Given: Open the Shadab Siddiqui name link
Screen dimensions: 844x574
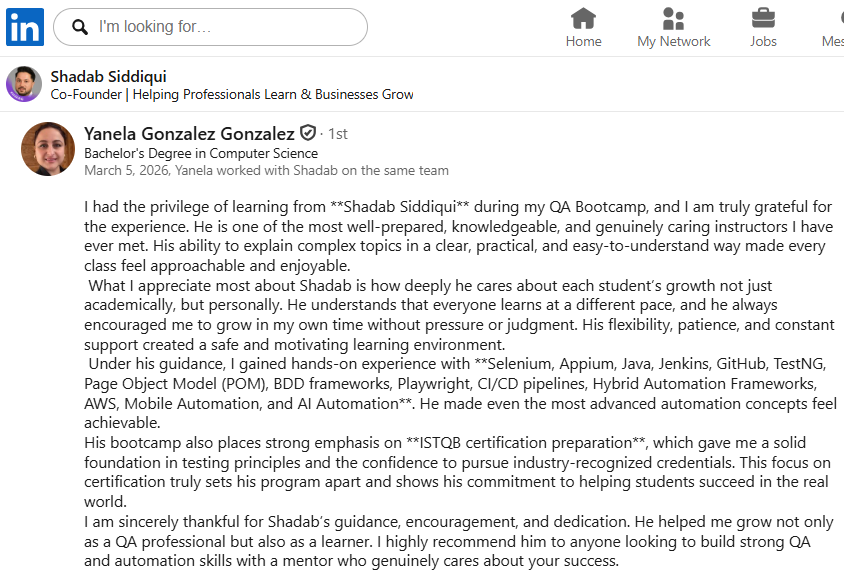Looking at the screenshot, I should coord(109,76).
